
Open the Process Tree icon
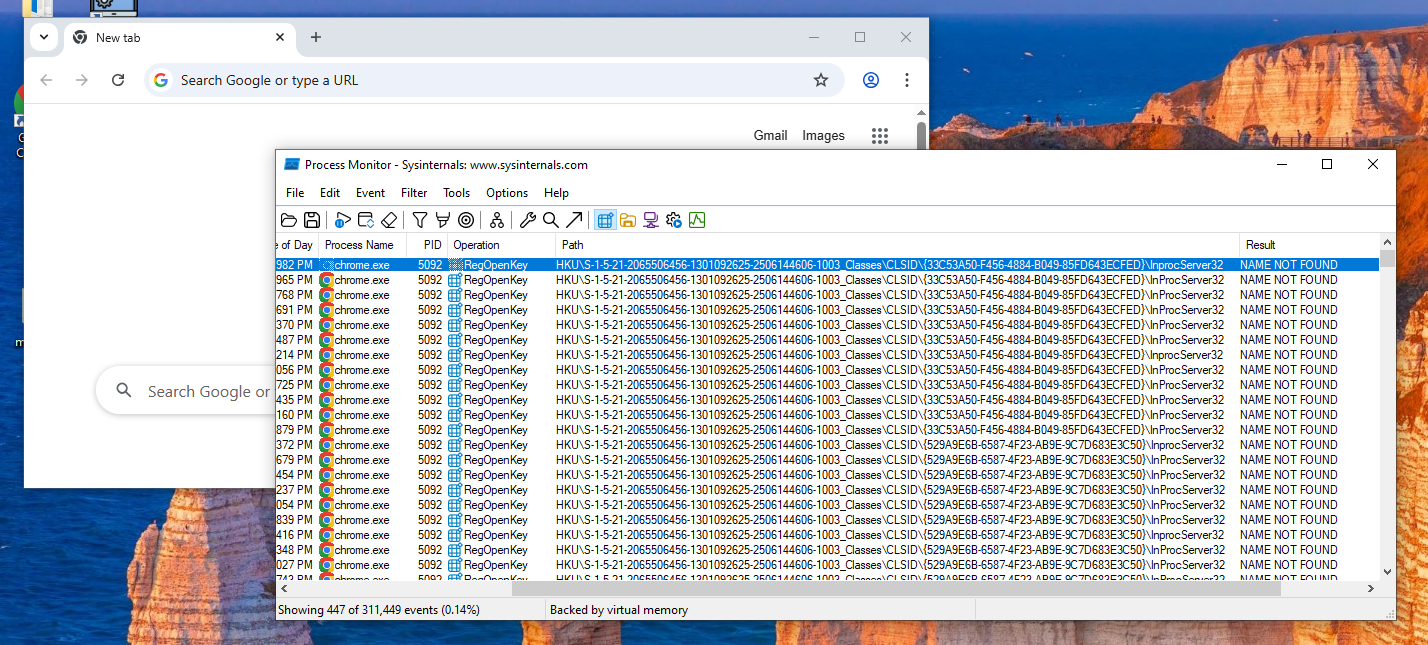pyautogui.click(x=497, y=220)
